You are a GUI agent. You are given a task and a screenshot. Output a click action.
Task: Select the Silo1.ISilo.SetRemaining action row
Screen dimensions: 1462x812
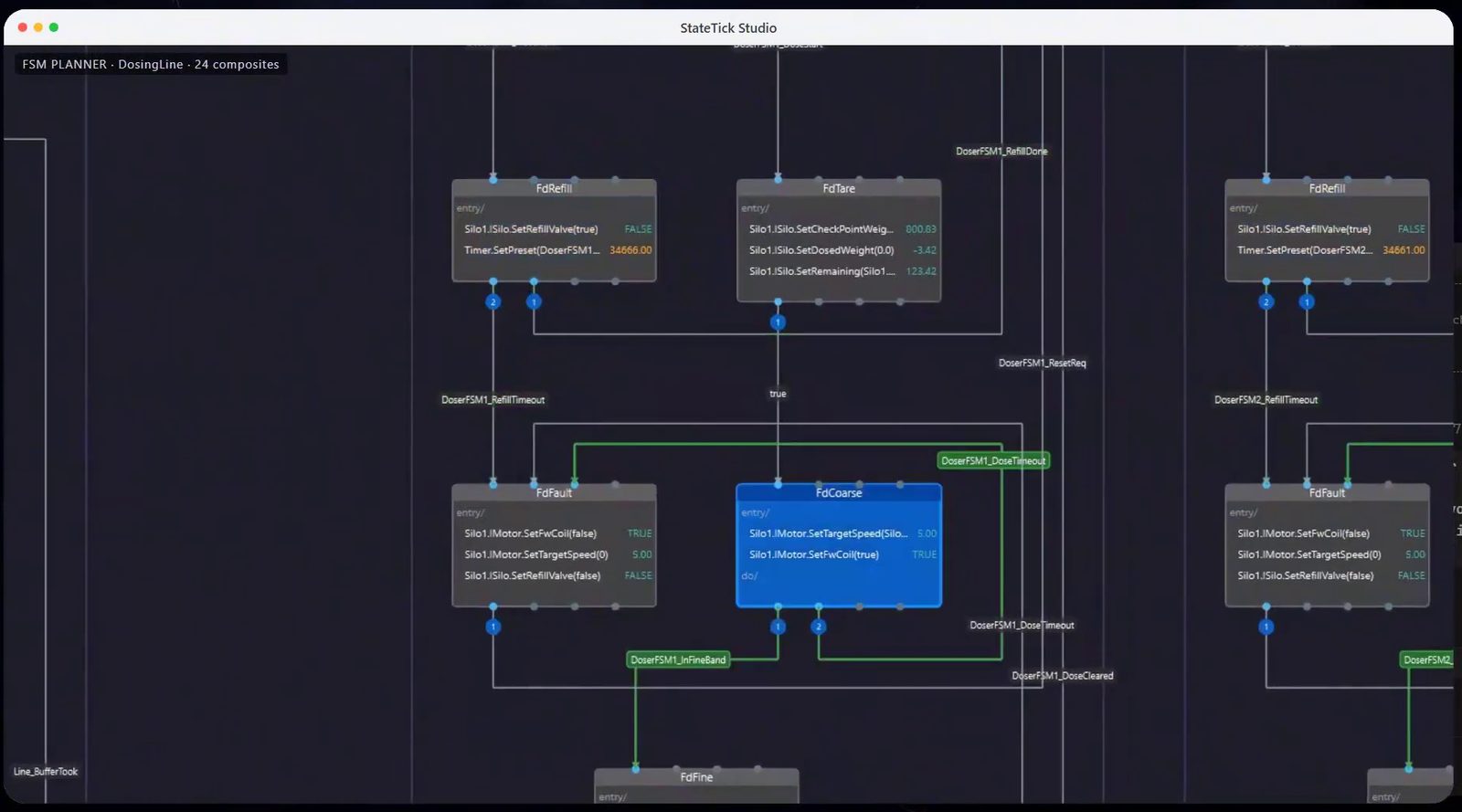(x=839, y=271)
